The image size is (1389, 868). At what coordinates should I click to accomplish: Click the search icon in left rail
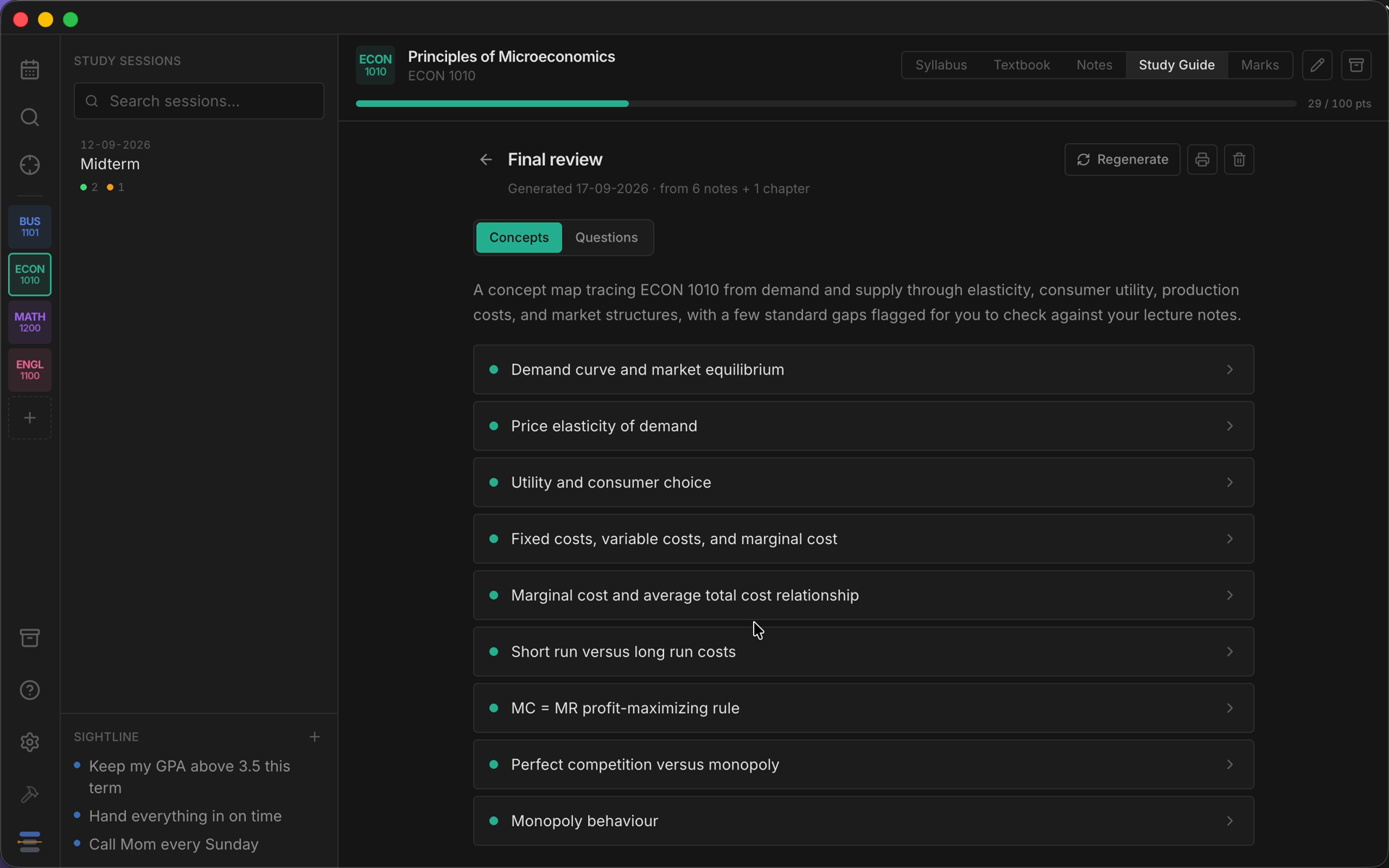pyautogui.click(x=30, y=117)
